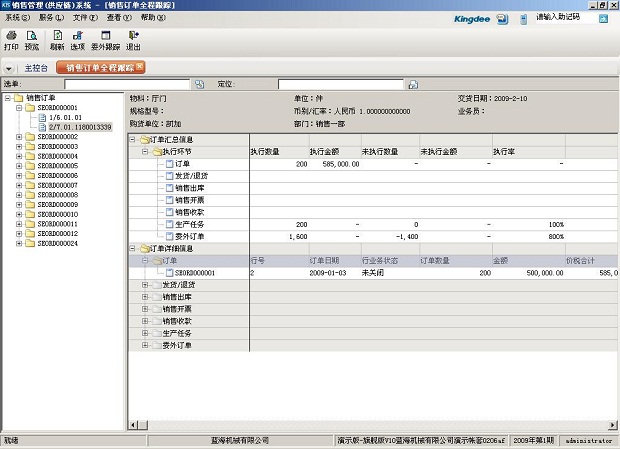
Task: Open the 系统(S) menu
Action: (17, 18)
